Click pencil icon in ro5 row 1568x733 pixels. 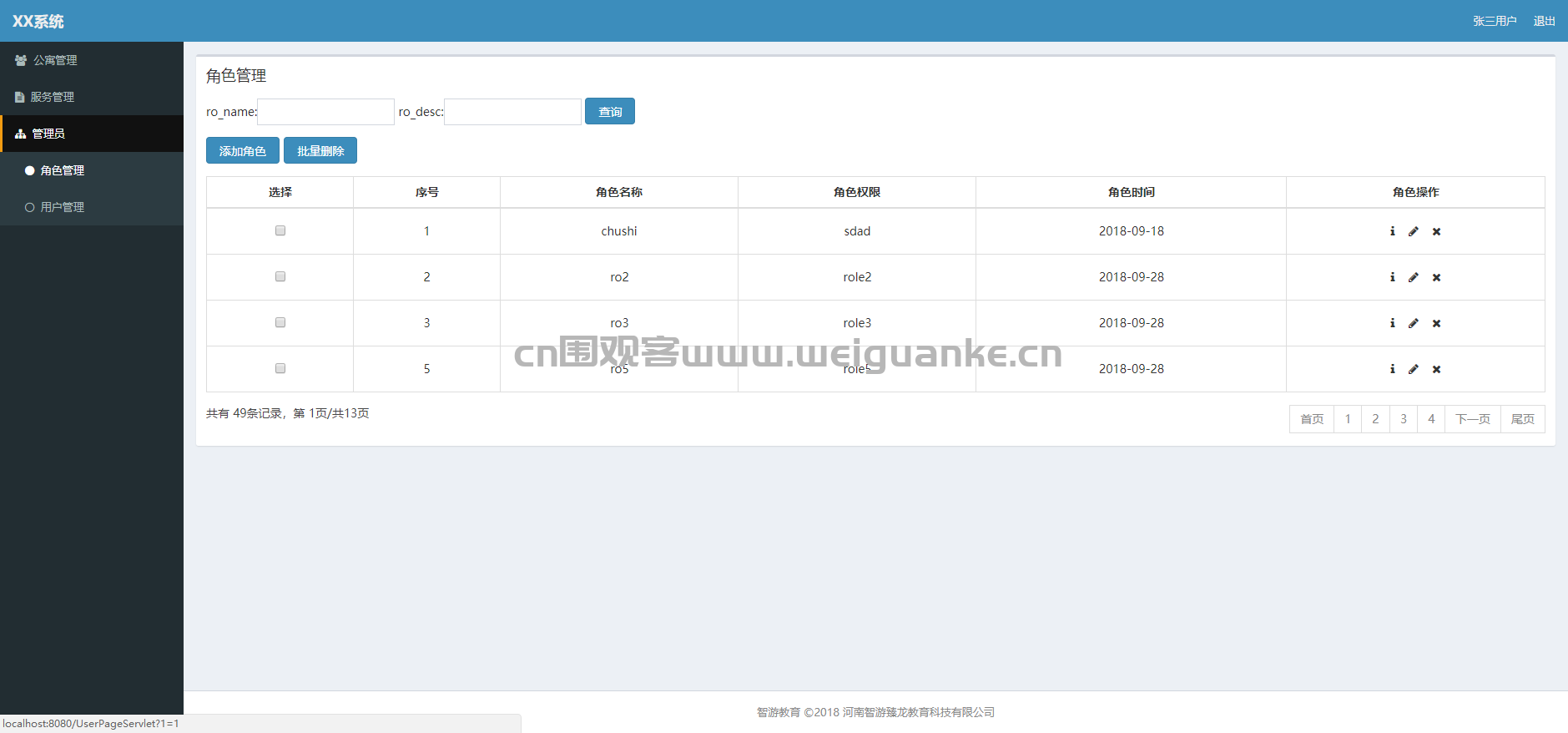coord(1414,369)
